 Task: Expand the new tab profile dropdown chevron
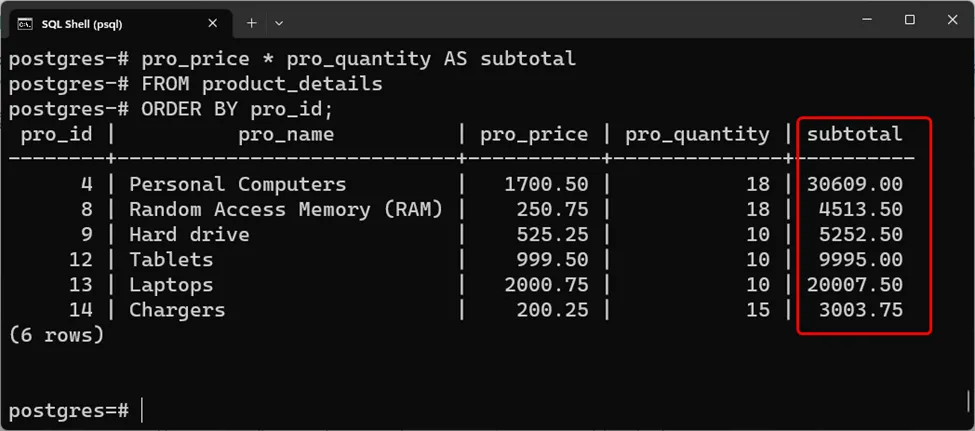279,22
